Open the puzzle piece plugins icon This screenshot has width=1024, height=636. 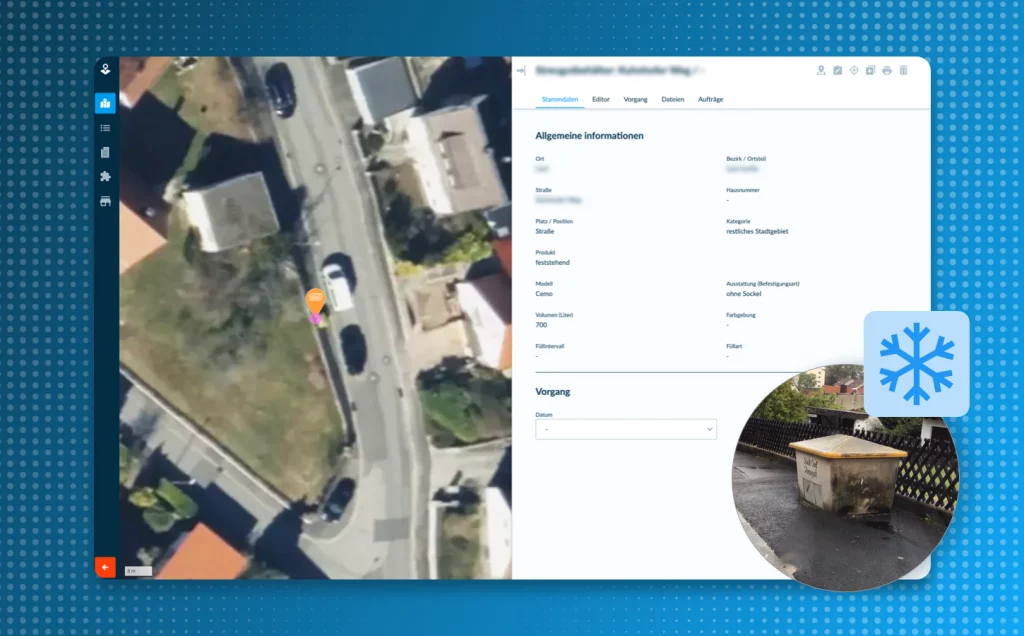coord(105,176)
